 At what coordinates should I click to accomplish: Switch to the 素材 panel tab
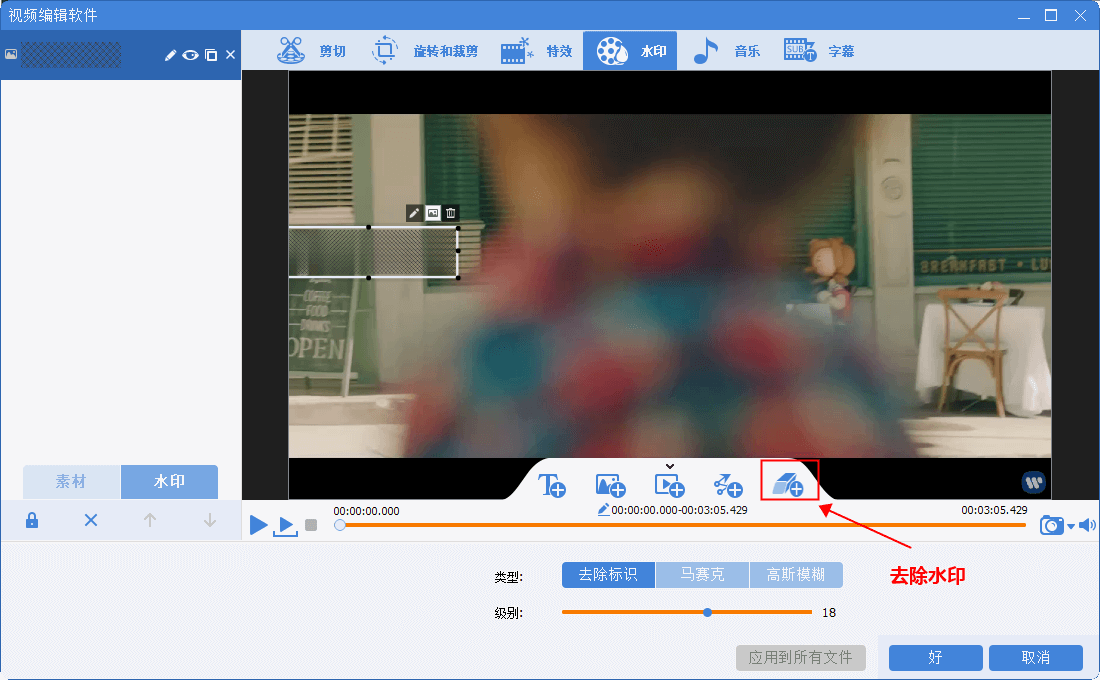(72, 481)
